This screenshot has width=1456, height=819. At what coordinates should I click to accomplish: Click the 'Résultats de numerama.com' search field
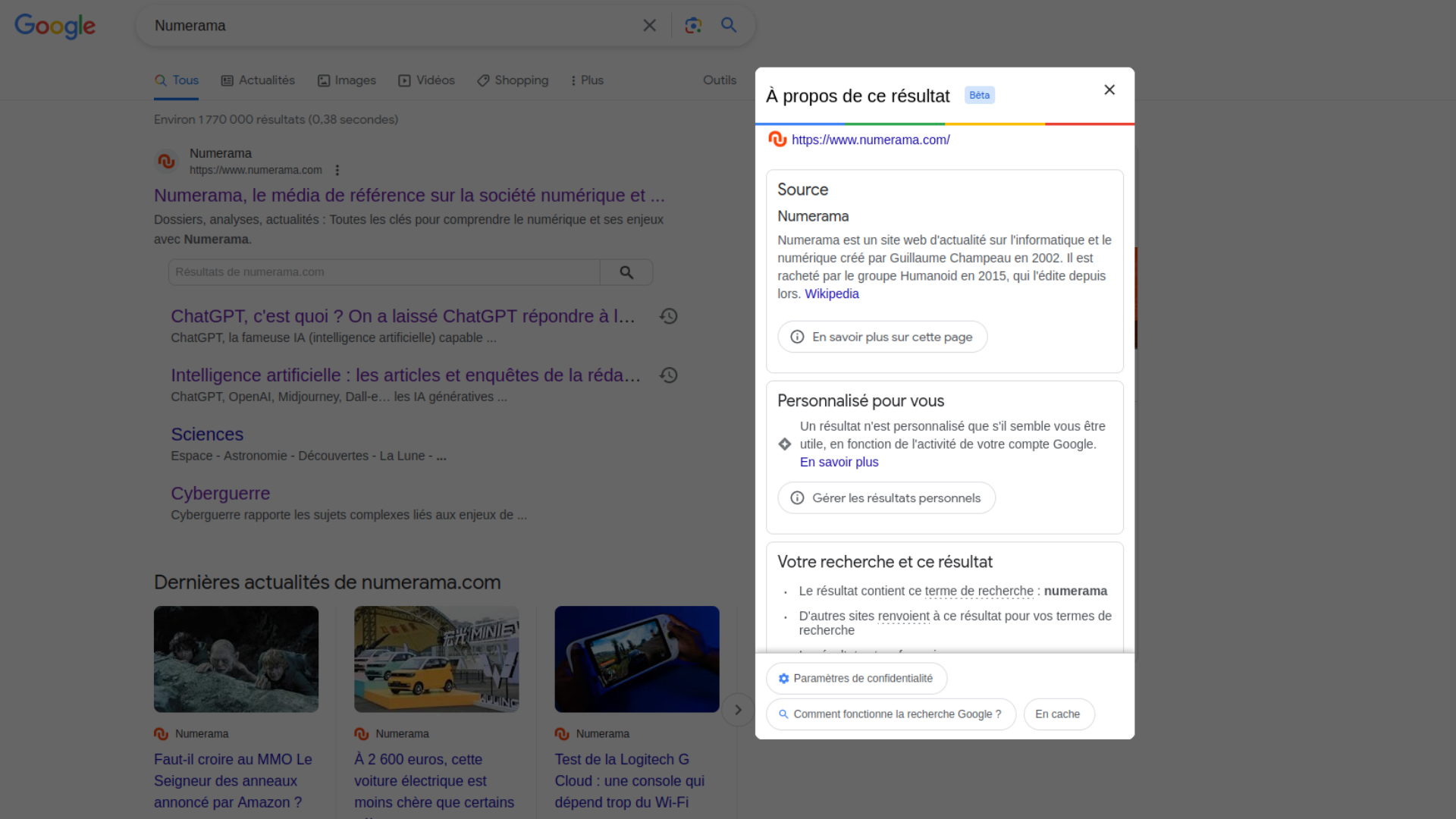pyautogui.click(x=384, y=272)
